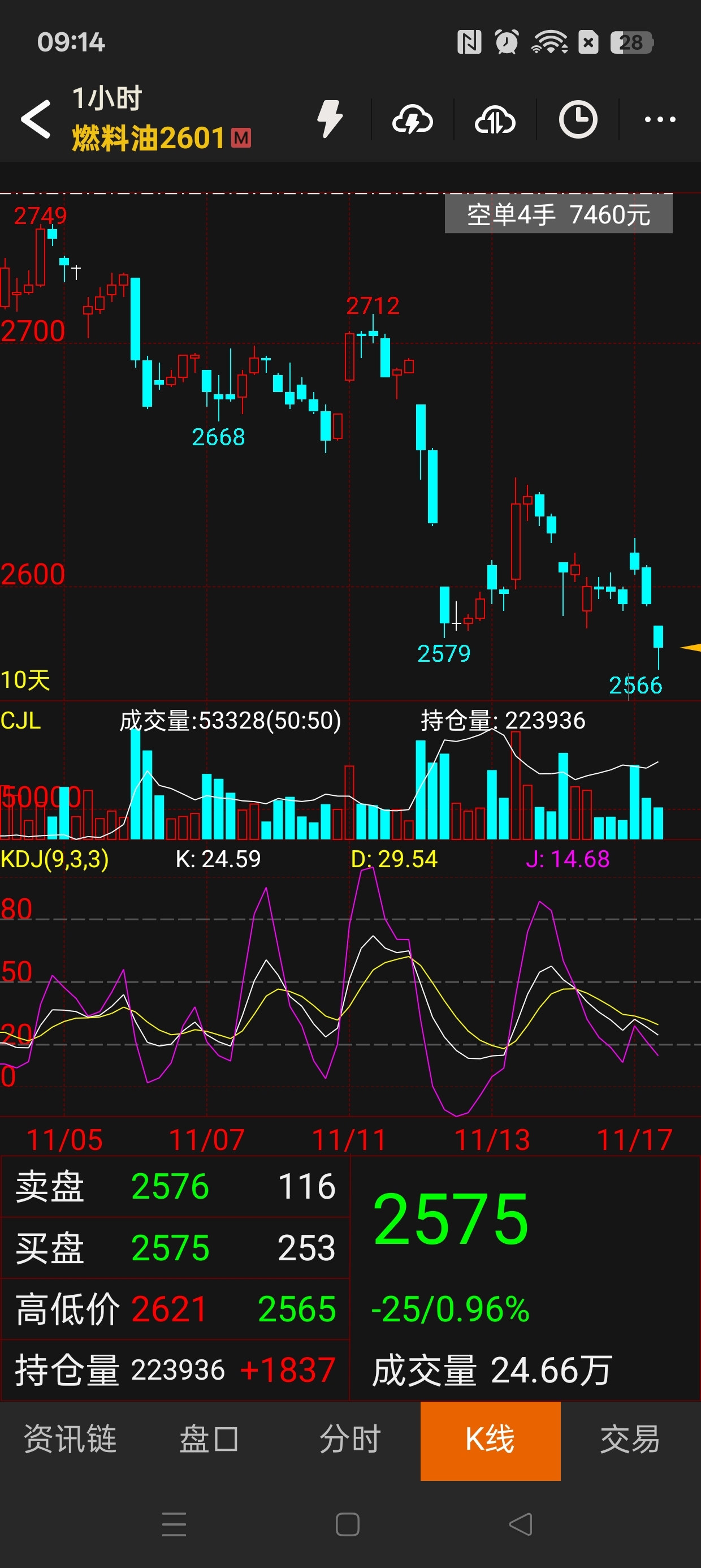Viewport: 701px width, 1568px height.
Task: Tap the Android back triangle button
Action: tap(521, 1524)
